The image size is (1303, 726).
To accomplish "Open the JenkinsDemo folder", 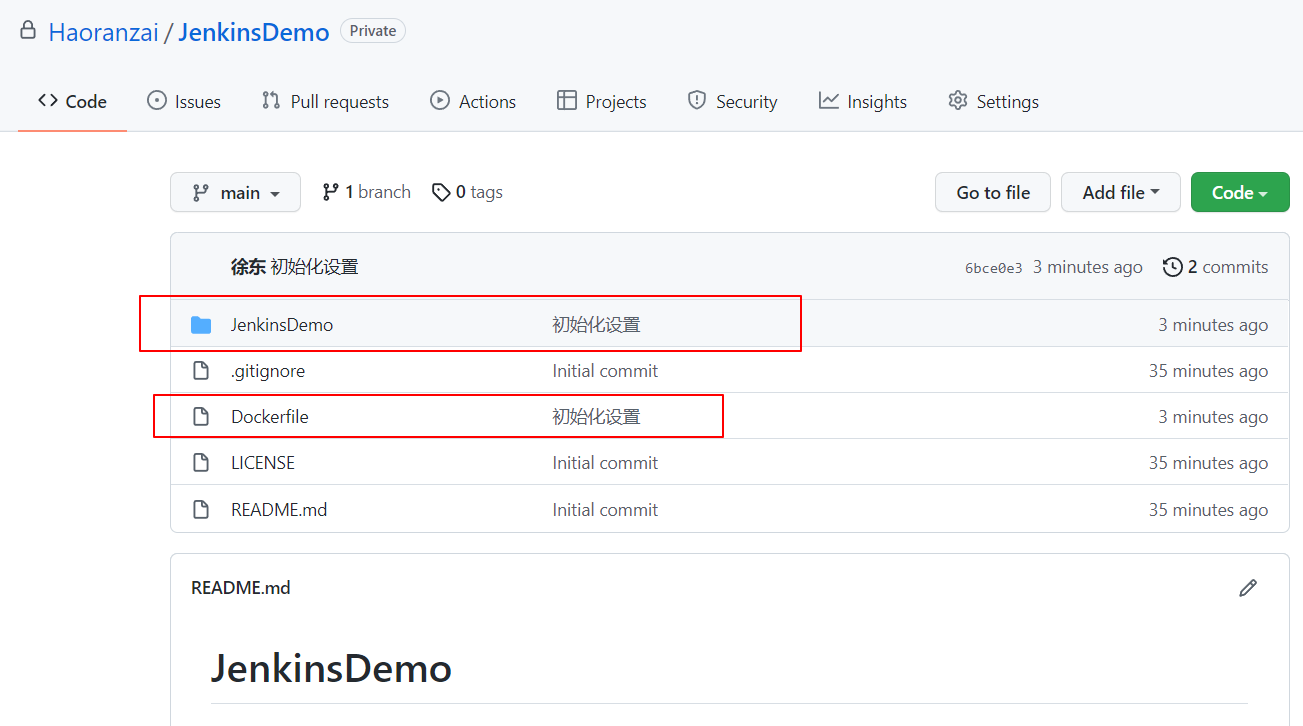I will coord(282,325).
